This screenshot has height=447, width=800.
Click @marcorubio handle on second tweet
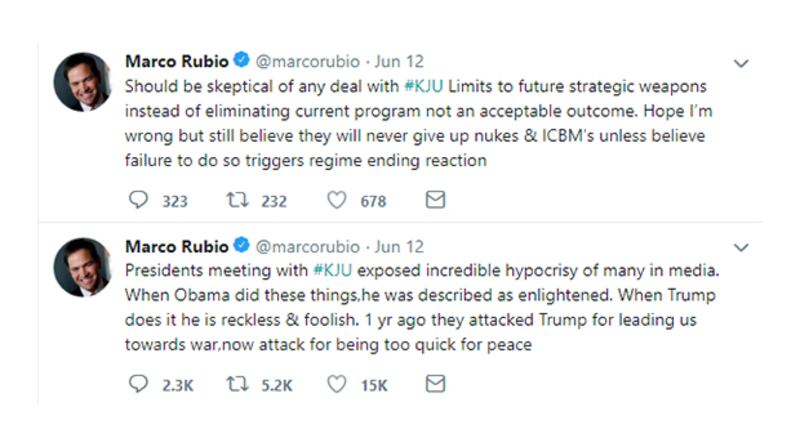[310, 246]
